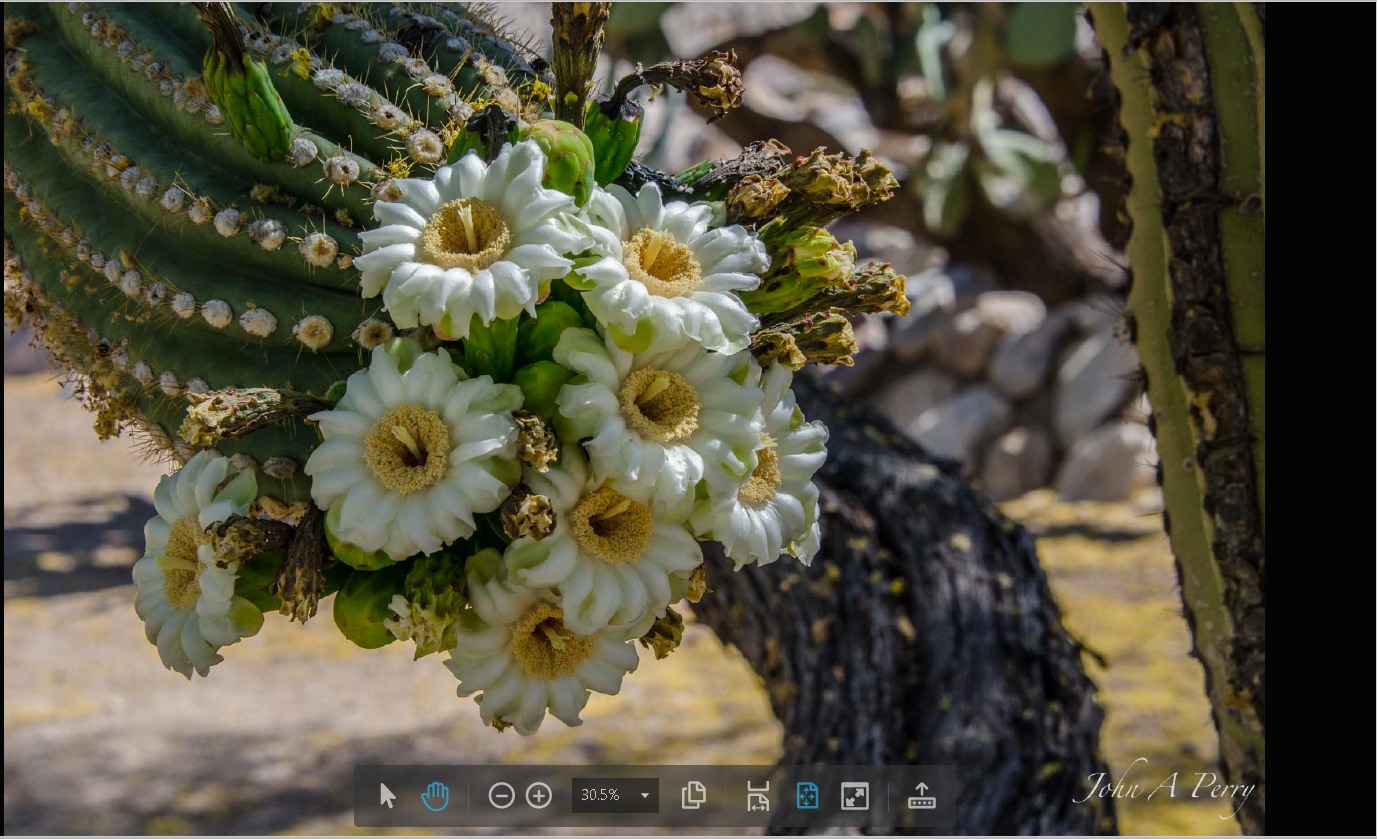
Task: Click the topmost left white cactus flower
Action: 465,238
